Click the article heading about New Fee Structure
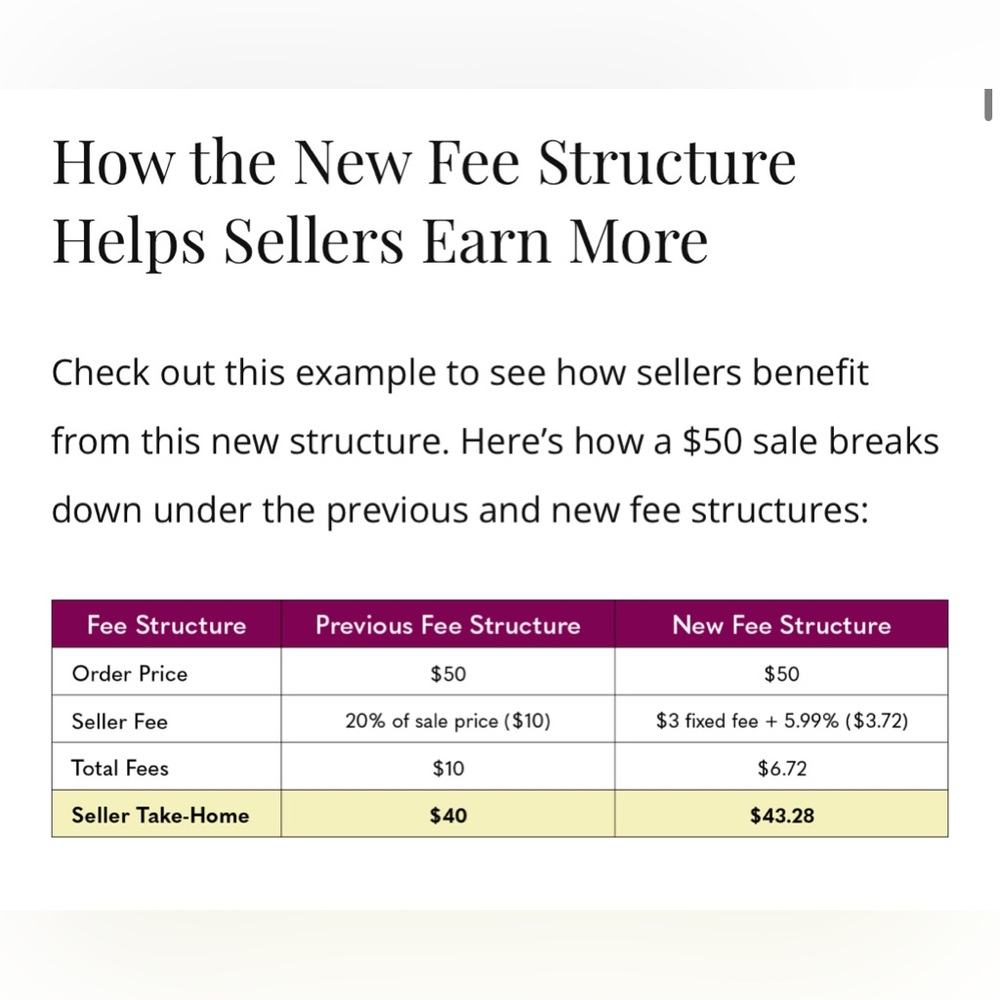This screenshot has width=1000, height=1000. pos(424,201)
